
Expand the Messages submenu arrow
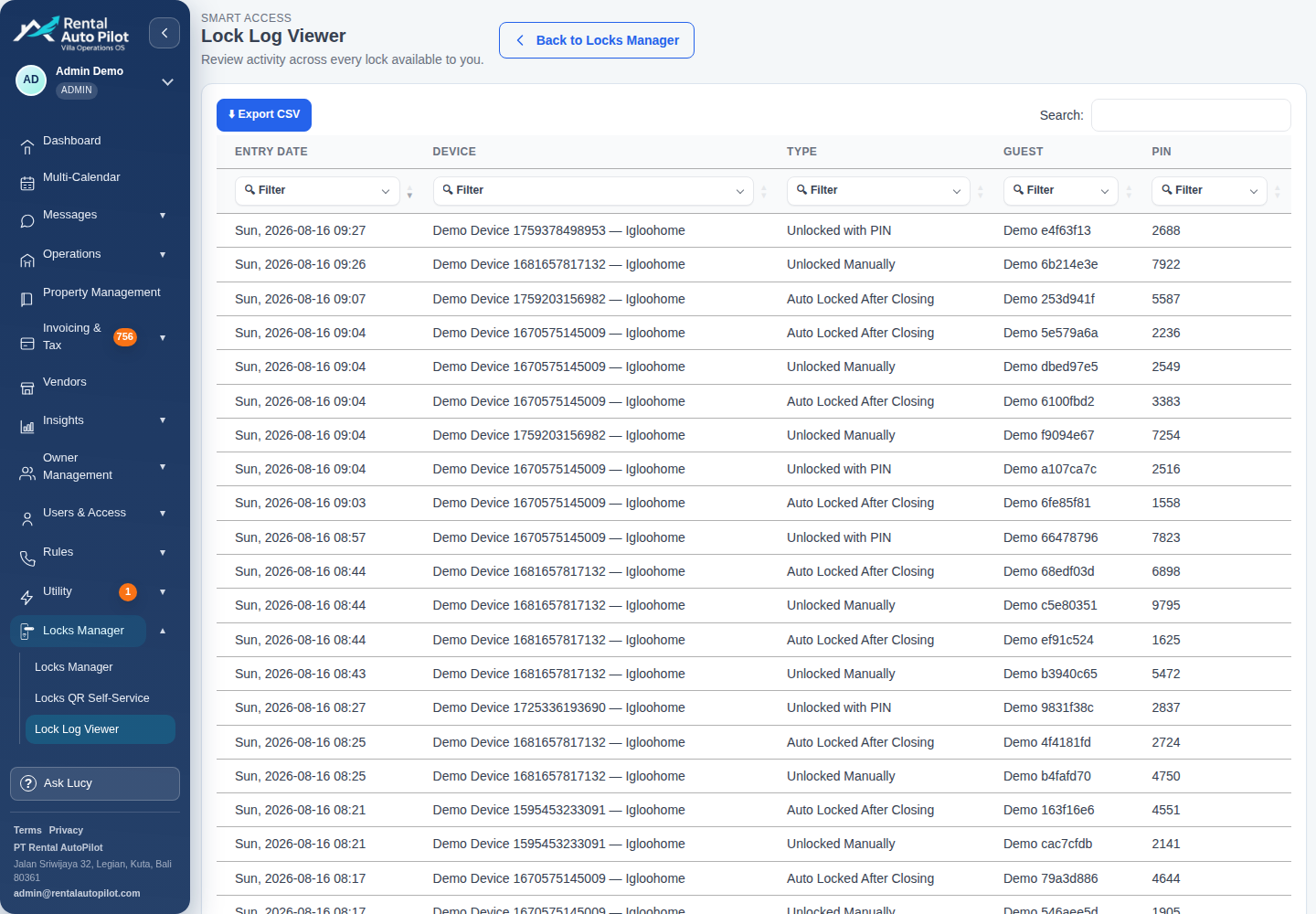click(x=163, y=216)
